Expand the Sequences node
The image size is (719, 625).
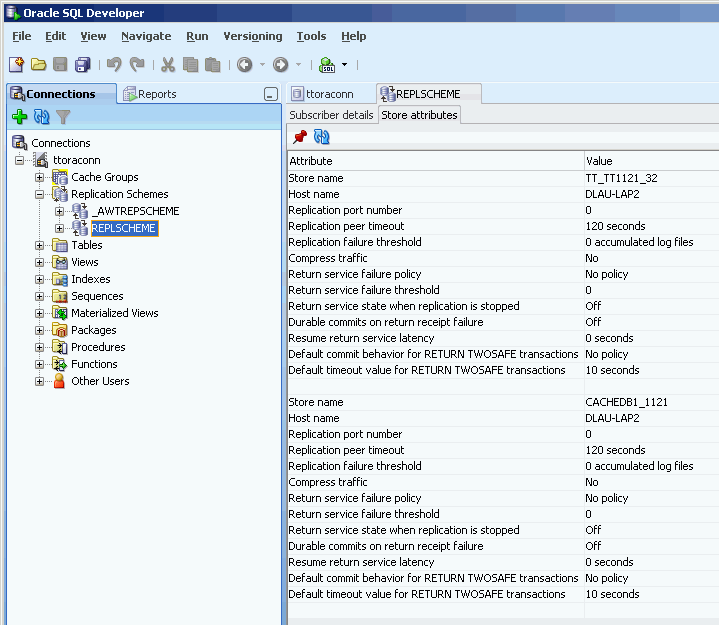pyautogui.click(x=39, y=296)
